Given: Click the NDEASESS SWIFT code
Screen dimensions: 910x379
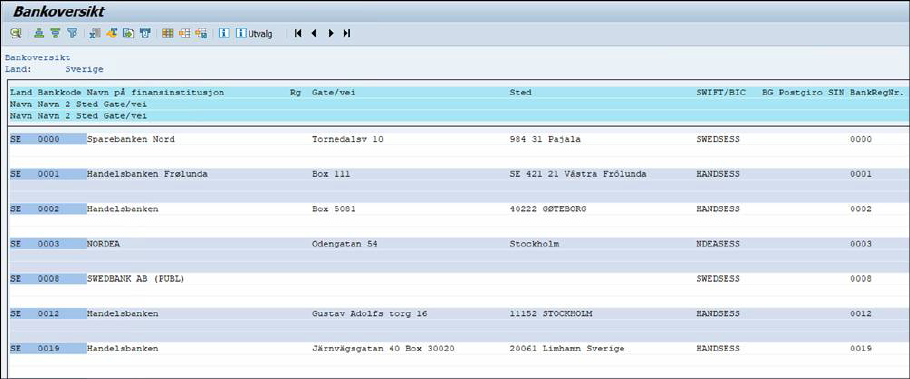Looking at the screenshot, I should coord(718,244).
